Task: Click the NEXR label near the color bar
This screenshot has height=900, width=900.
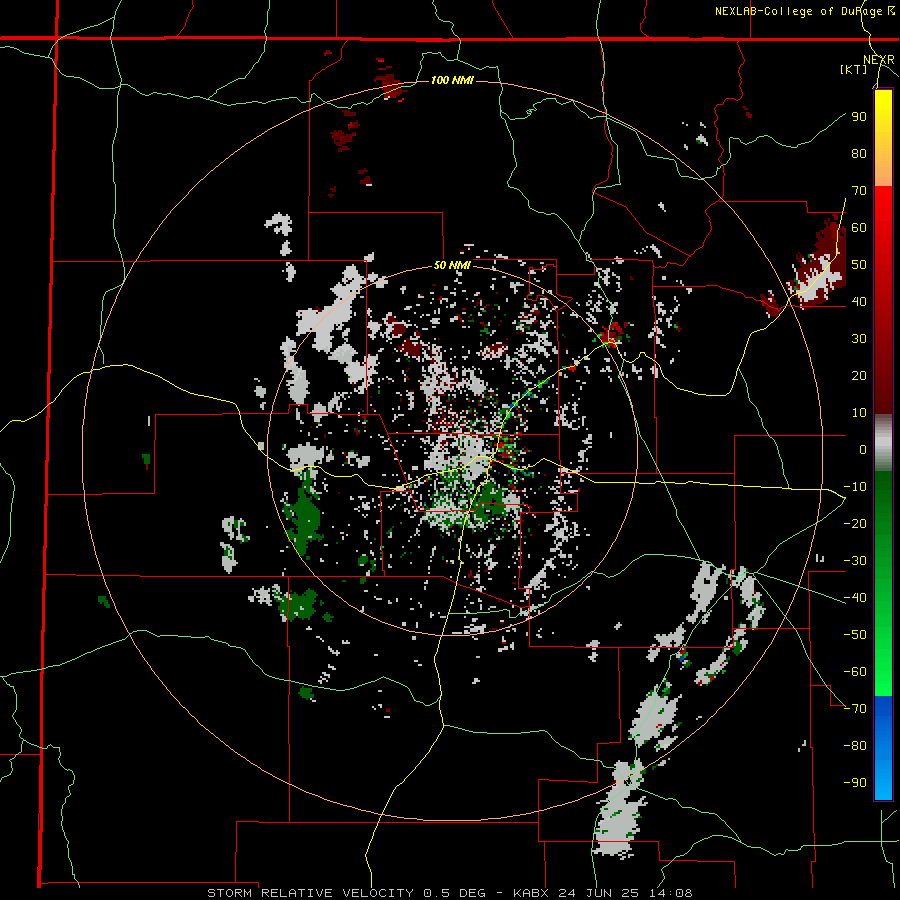Action: 879,60
